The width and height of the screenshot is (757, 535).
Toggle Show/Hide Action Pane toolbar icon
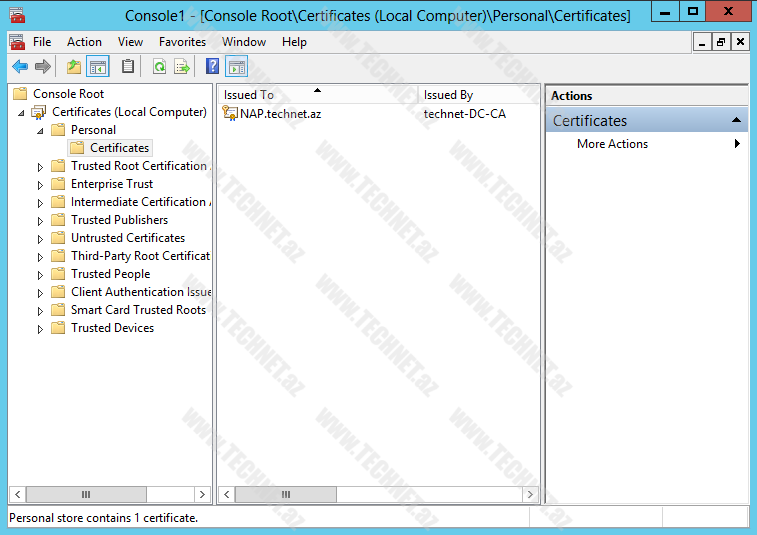pyautogui.click(x=237, y=67)
